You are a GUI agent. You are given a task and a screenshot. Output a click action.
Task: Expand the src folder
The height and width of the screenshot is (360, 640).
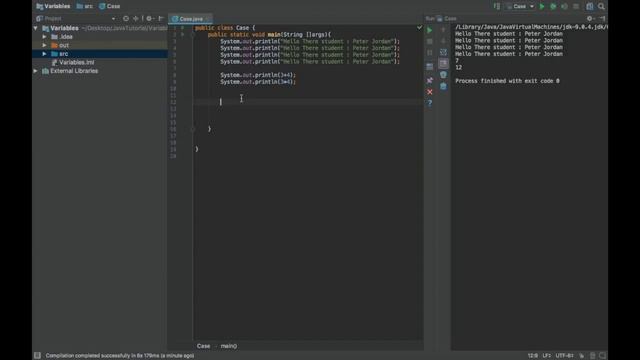[44, 54]
